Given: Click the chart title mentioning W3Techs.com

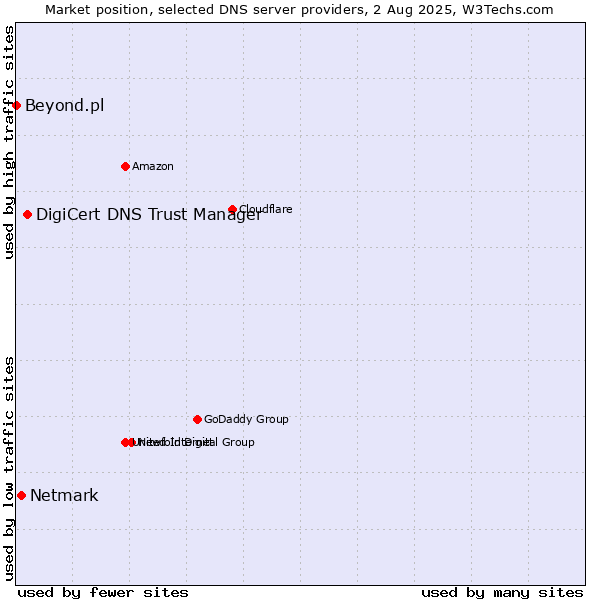Looking at the screenshot, I should [299, 10].
